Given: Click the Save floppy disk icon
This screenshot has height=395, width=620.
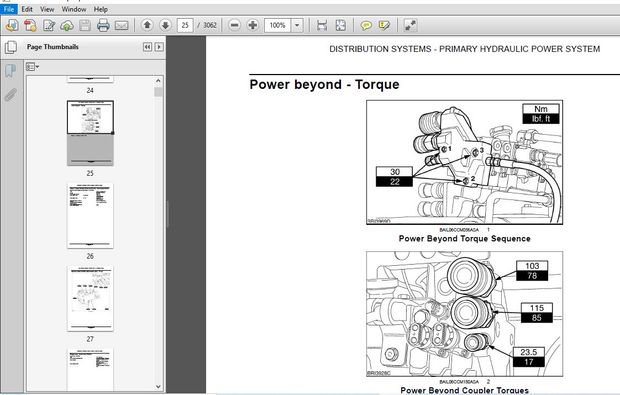Looking at the screenshot, I should coord(85,26).
